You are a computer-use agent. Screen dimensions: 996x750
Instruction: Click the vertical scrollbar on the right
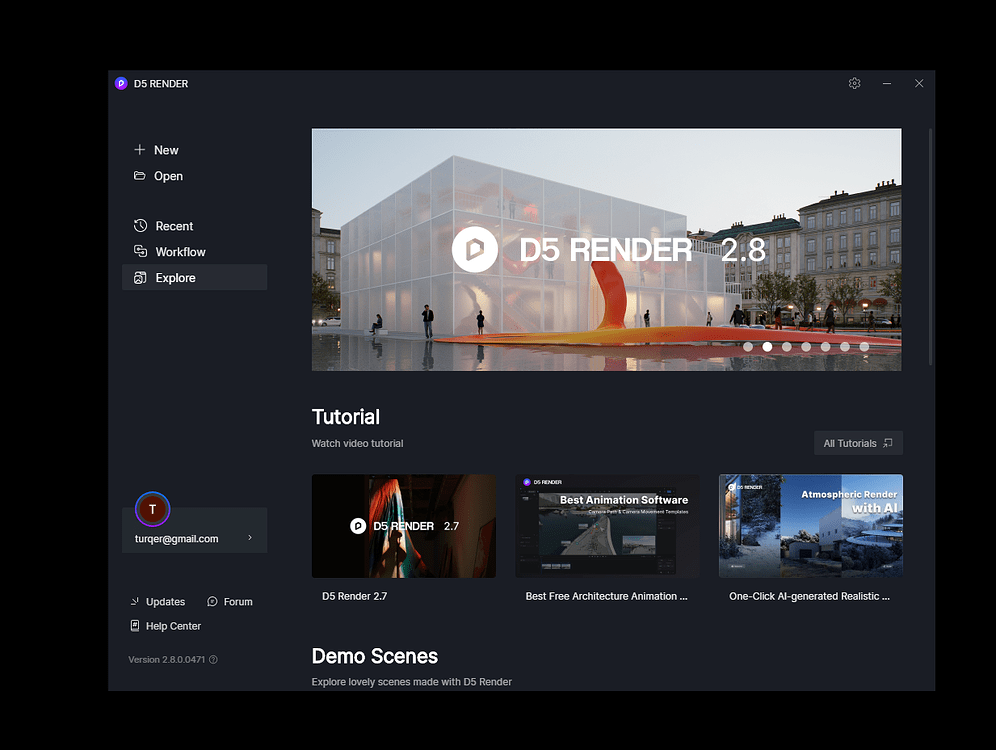click(931, 247)
